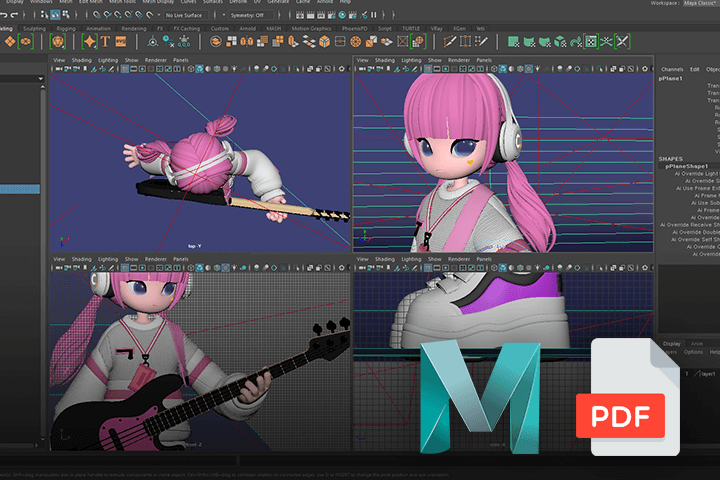
Task: Click the left panel's horizontal scrollbar
Action: 18,445
